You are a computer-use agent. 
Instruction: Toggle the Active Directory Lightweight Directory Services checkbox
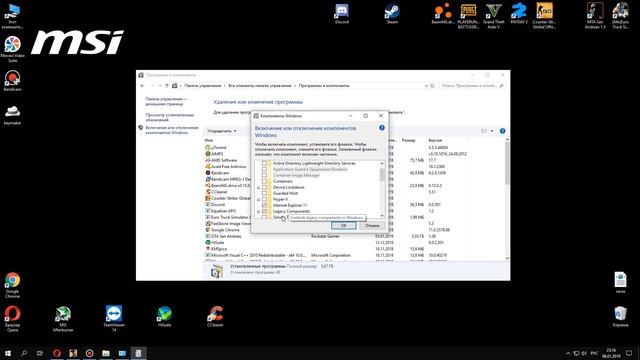(264, 163)
